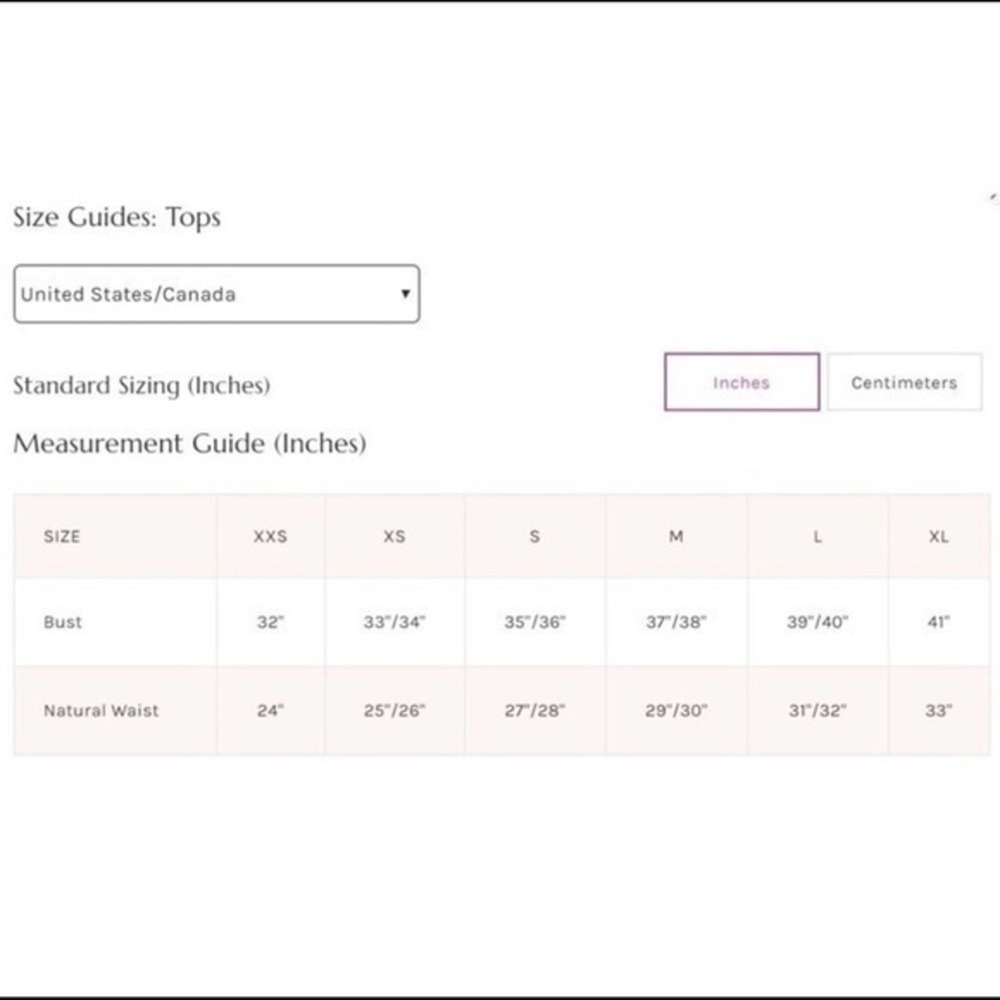Click the Natural Waist row label
Viewport: 1000px width, 1000px height.
pyautogui.click(x=101, y=710)
